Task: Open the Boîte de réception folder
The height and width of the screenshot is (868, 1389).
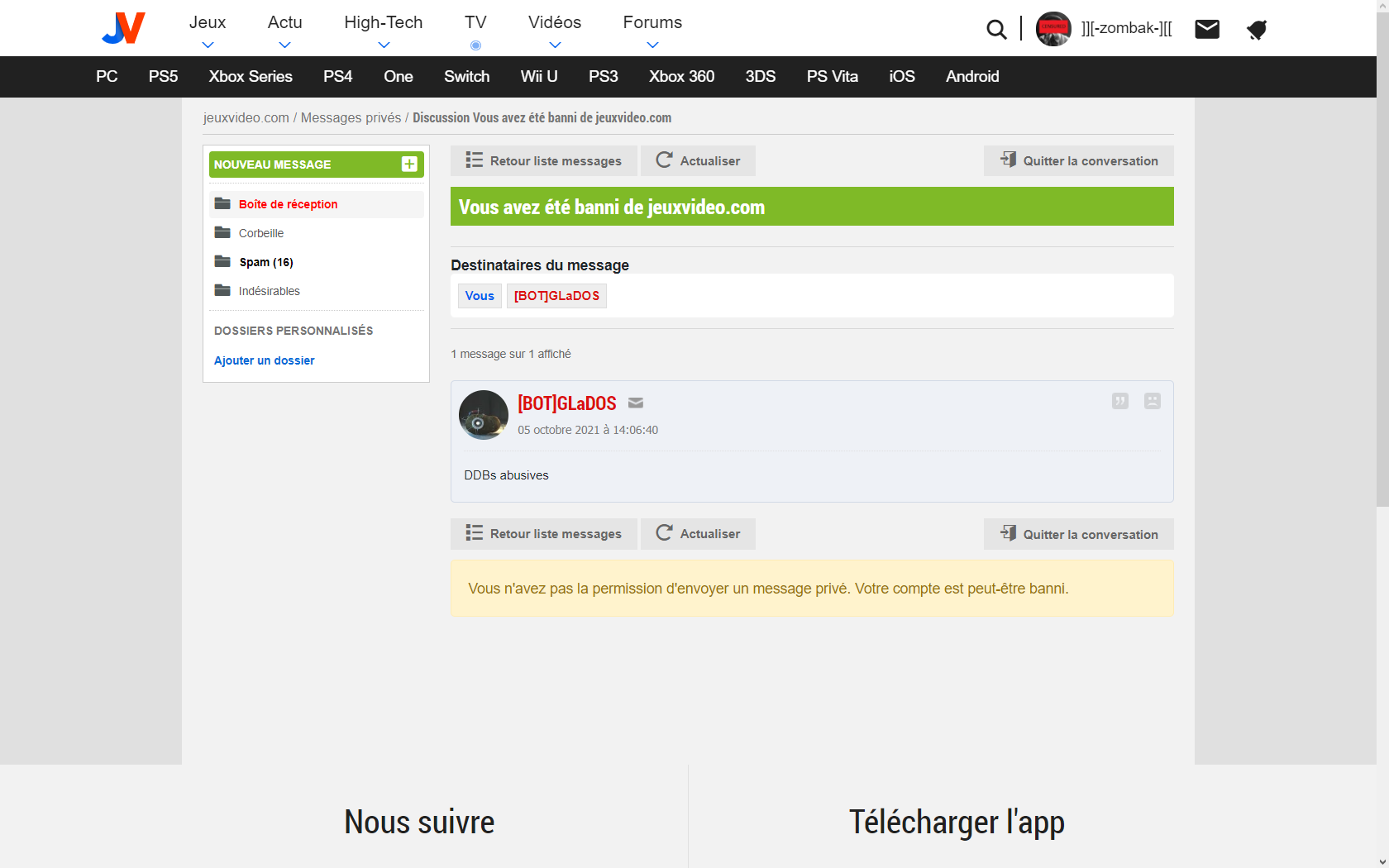Action: coord(317,204)
